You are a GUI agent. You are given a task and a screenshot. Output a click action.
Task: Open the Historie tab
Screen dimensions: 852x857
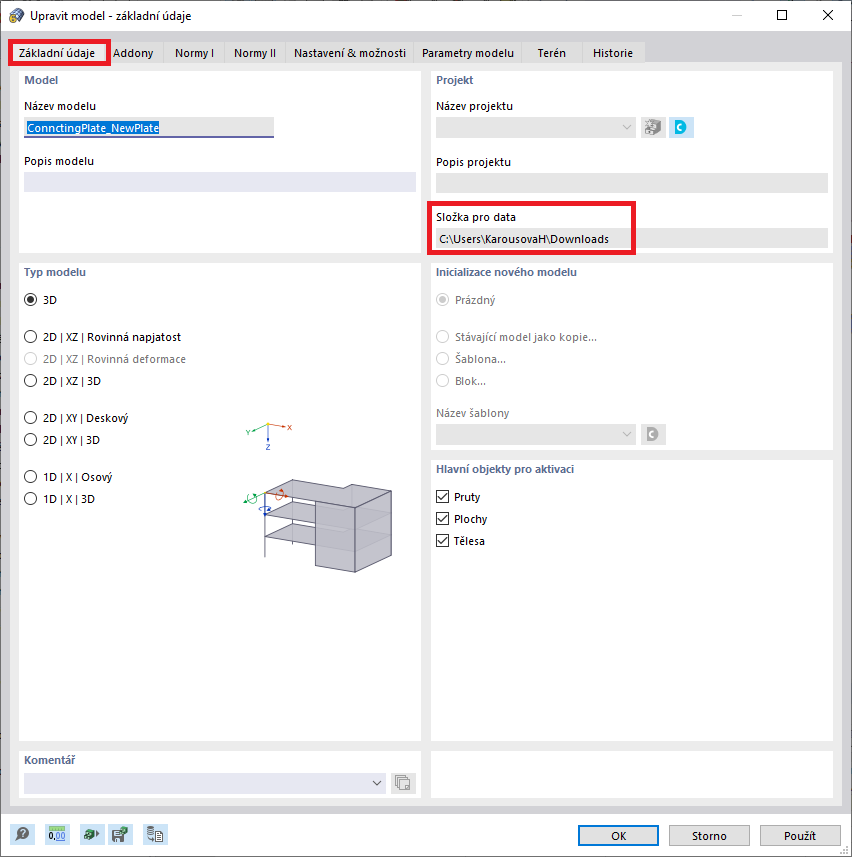(613, 53)
